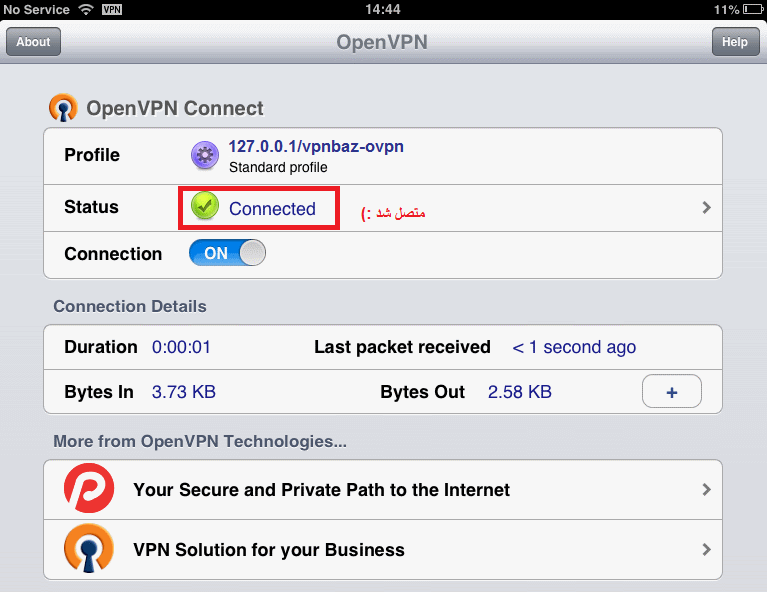Click the battery icon in status bar
Screen dimensions: 767x592
pyautogui.click(x=753, y=9)
